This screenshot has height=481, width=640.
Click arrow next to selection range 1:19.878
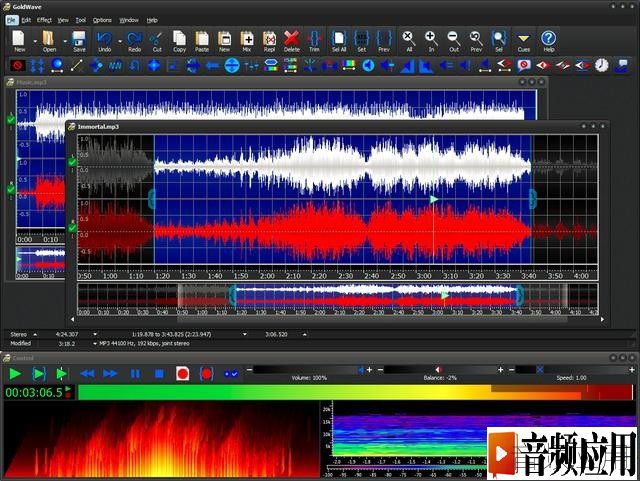[245, 334]
